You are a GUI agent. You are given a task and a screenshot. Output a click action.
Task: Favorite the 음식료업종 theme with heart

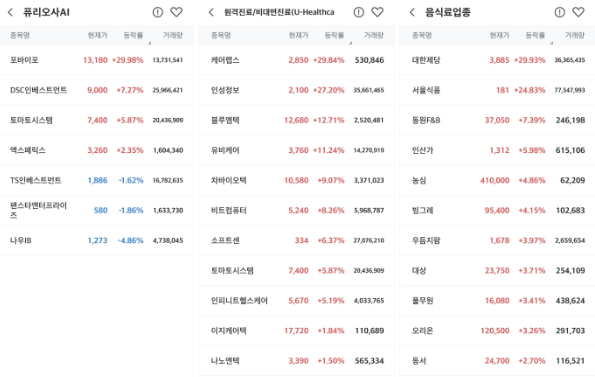click(578, 12)
